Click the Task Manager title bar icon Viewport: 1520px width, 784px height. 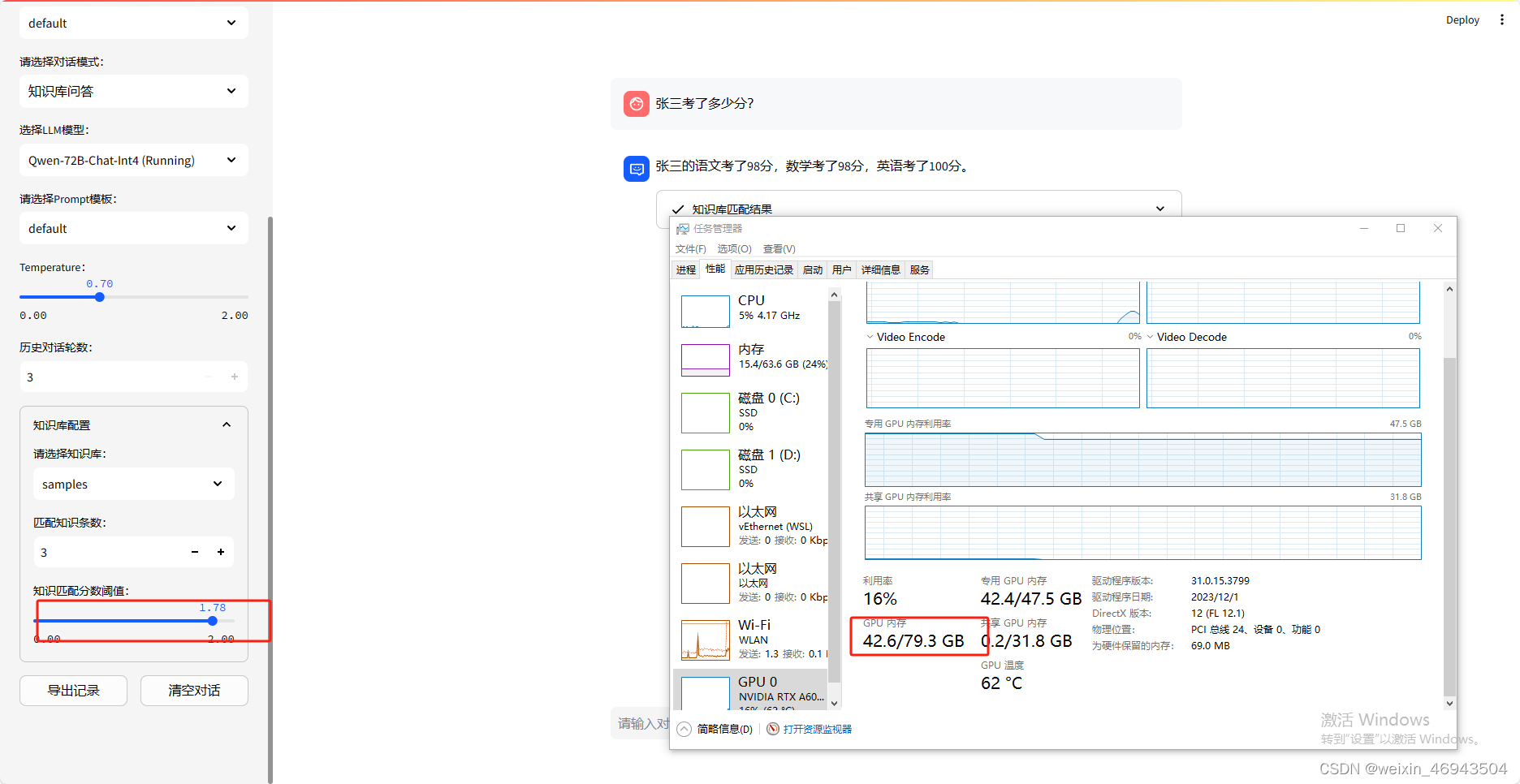click(683, 229)
